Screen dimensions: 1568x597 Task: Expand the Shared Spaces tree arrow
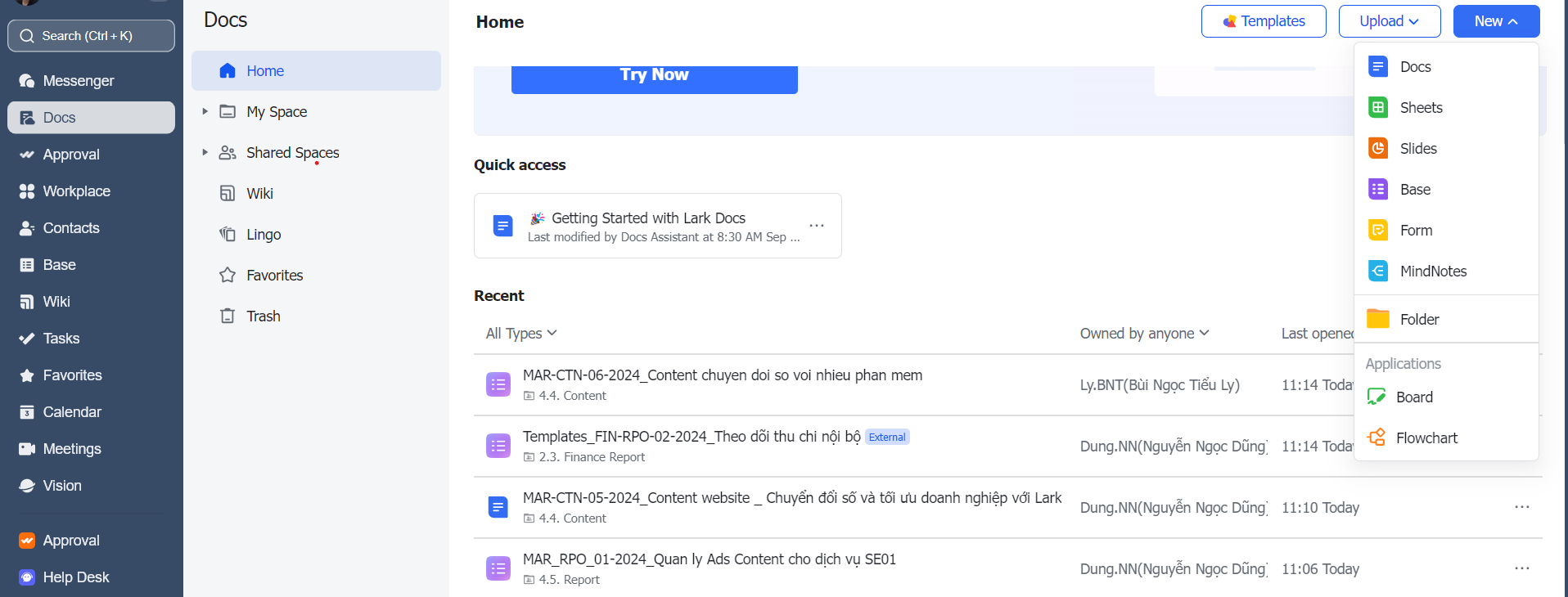[205, 152]
